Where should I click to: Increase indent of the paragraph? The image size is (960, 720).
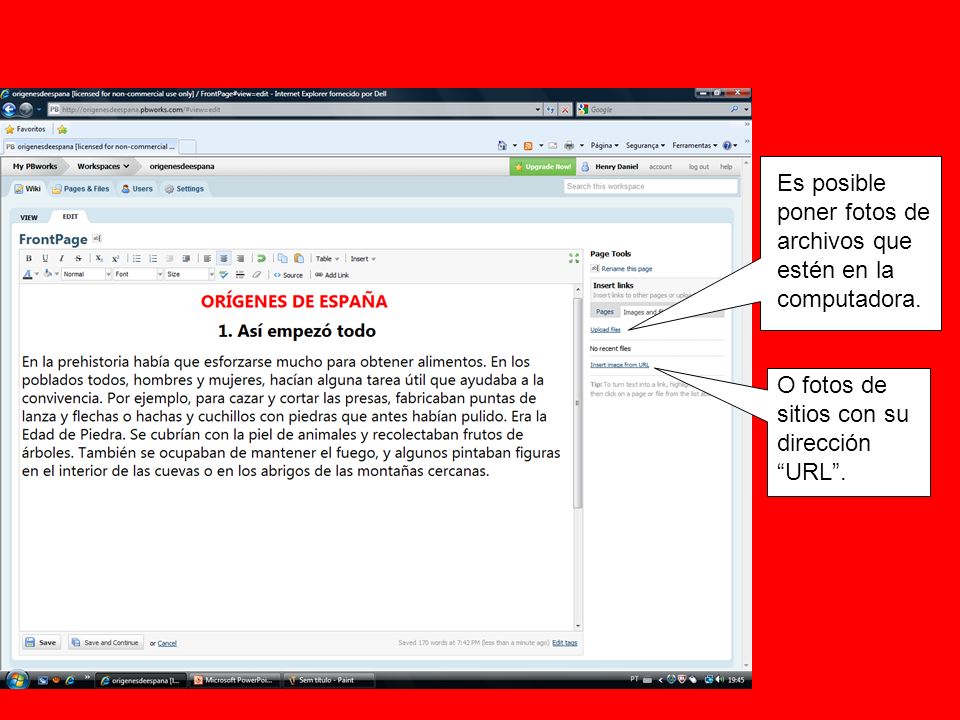click(x=186, y=258)
